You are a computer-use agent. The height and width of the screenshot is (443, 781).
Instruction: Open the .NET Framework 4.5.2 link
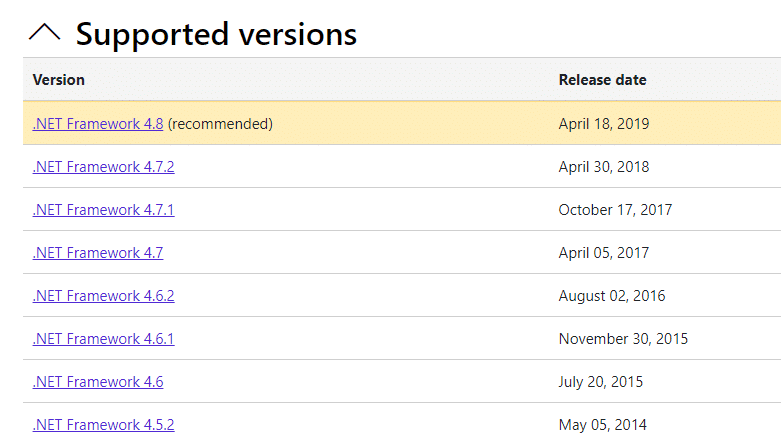click(103, 425)
